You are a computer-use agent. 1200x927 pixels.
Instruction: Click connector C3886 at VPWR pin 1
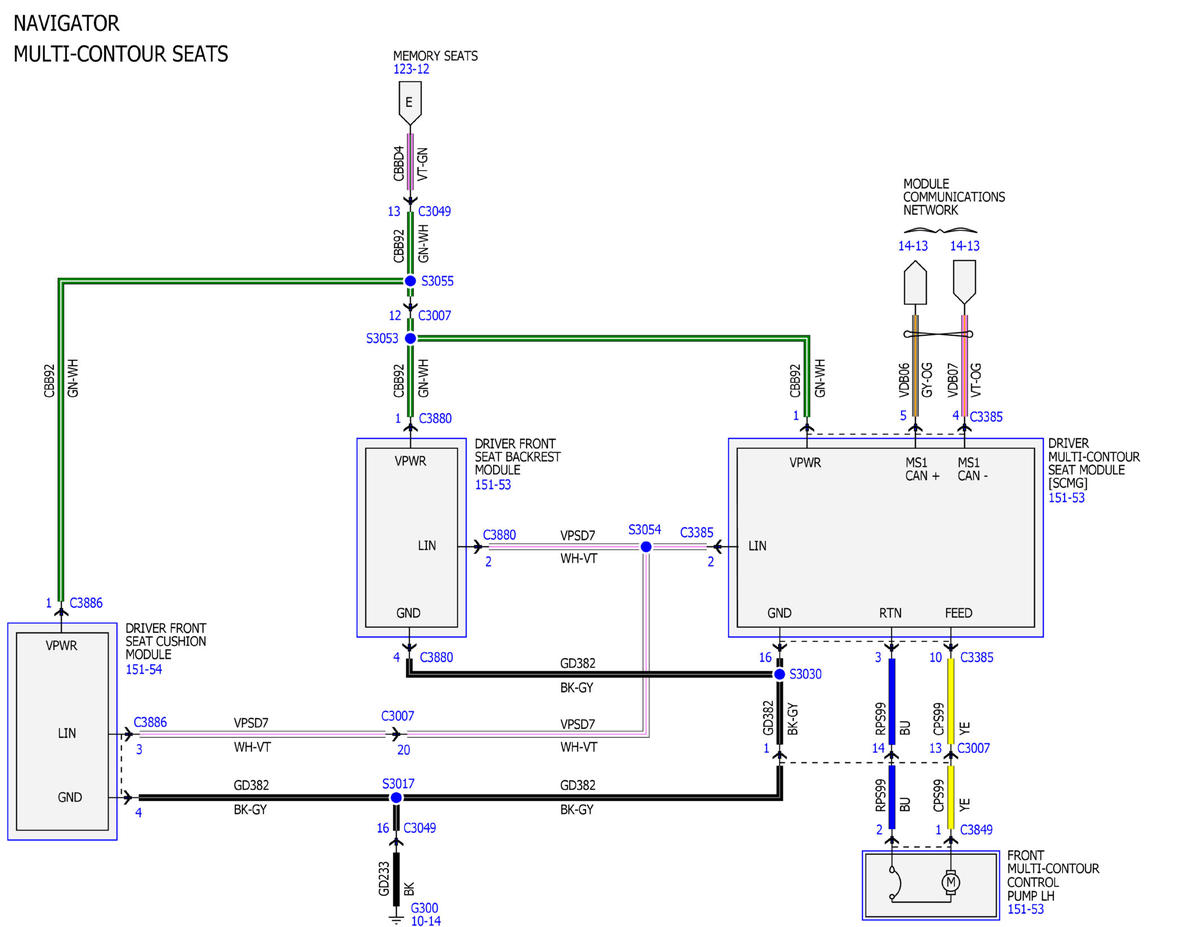tap(86, 603)
